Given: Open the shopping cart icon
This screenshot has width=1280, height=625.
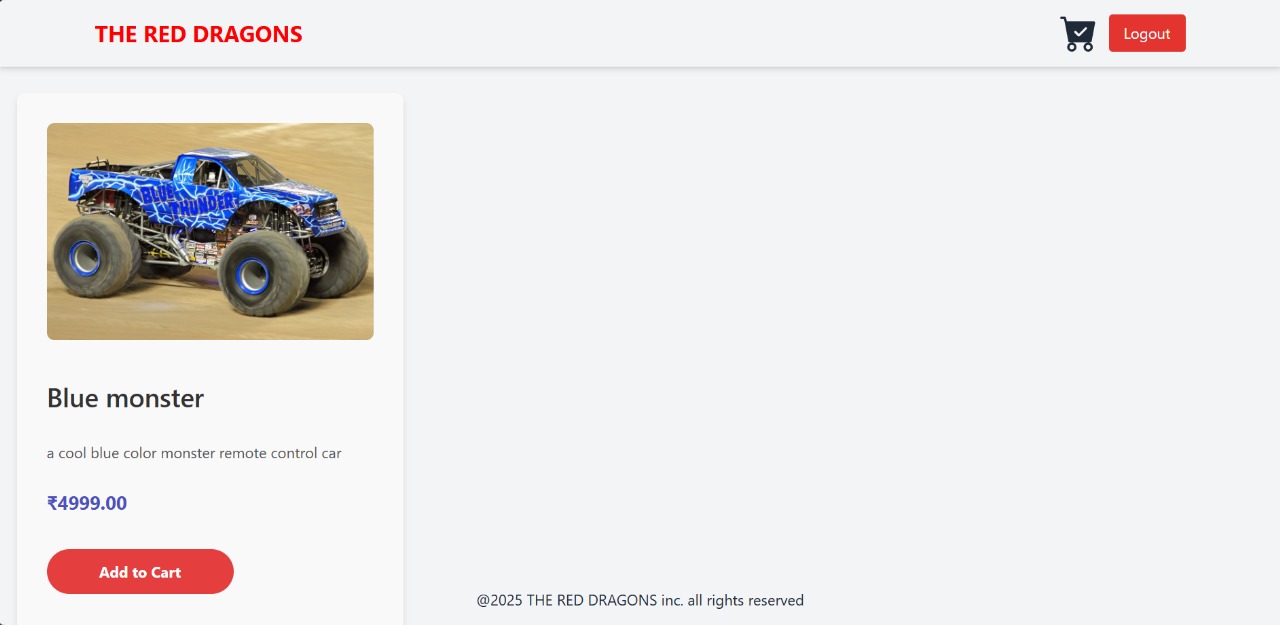Looking at the screenshot, I should pos(1078,34).
